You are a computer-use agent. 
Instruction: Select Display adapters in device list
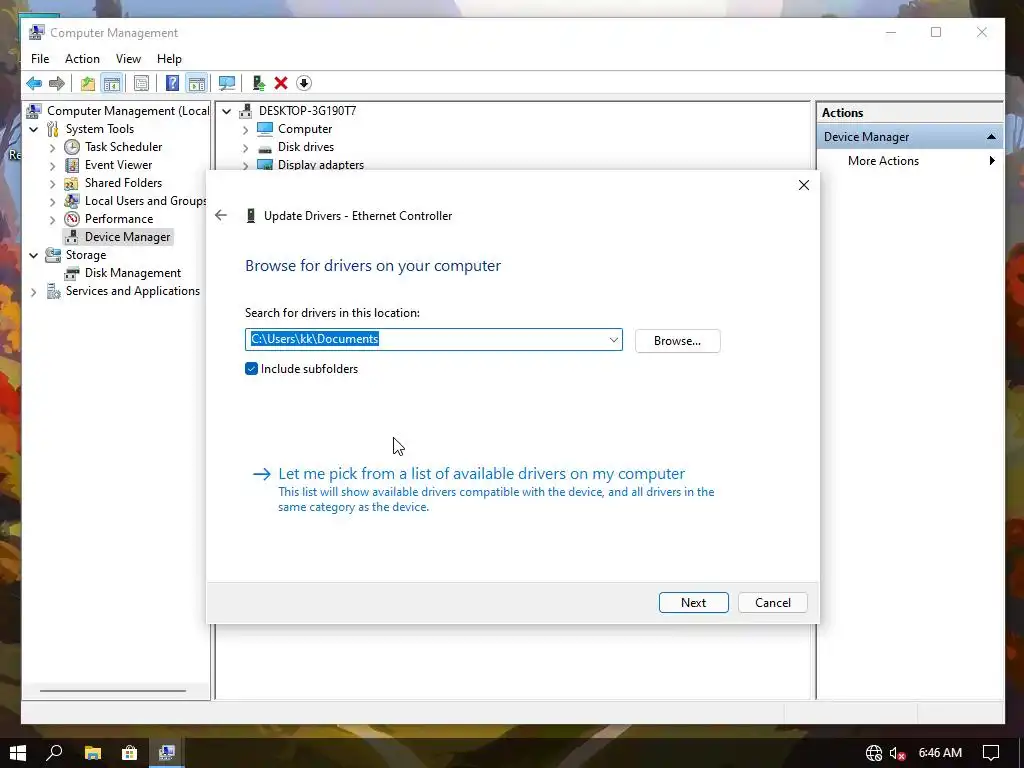point(320,165)
